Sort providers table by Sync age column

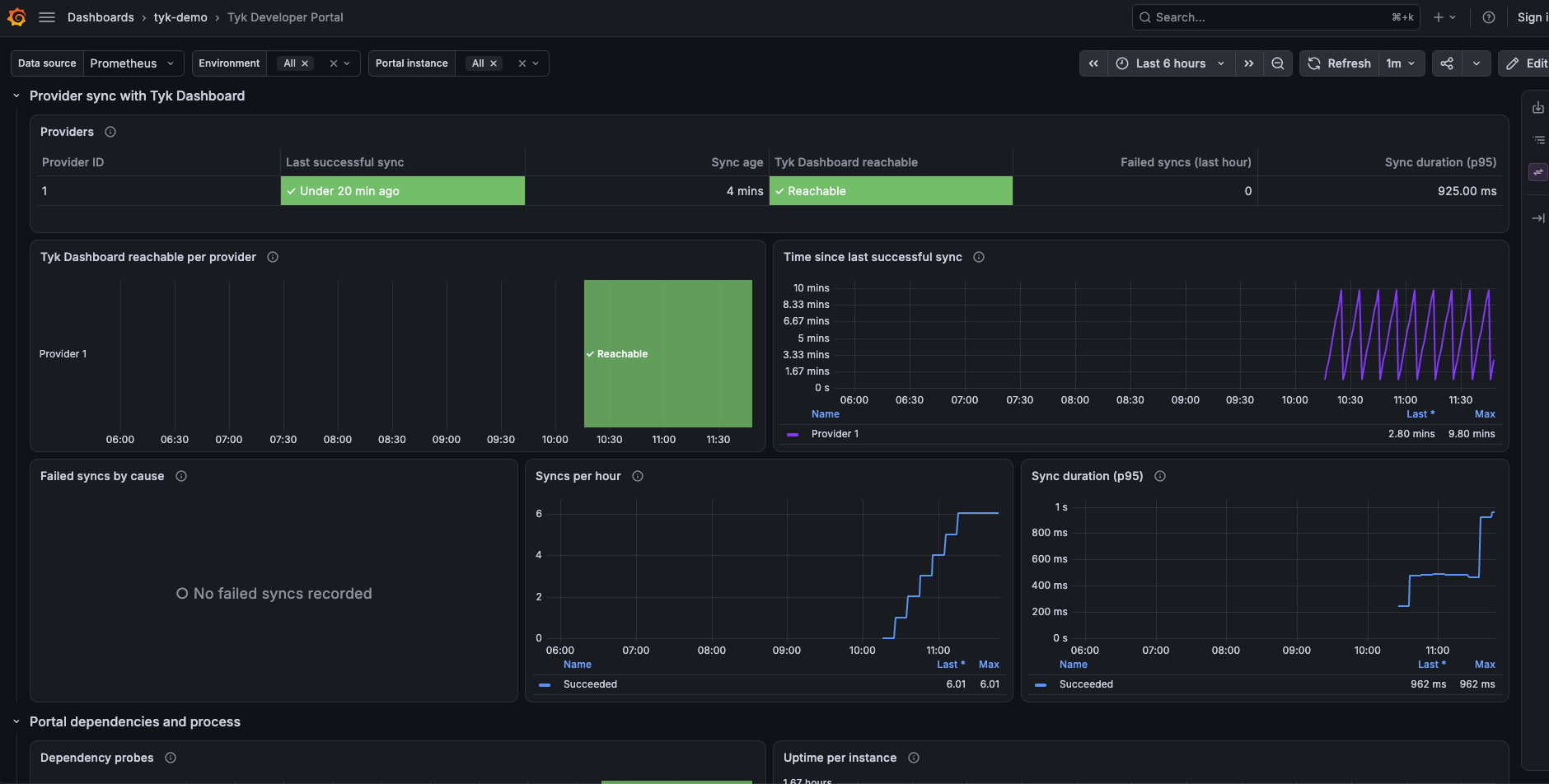[x=737, y=162]
